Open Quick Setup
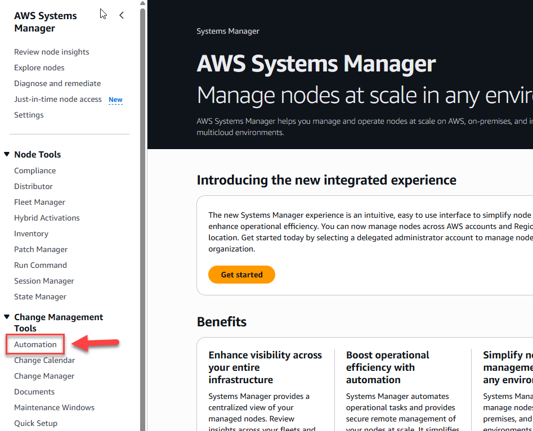 tap(36, 423)
